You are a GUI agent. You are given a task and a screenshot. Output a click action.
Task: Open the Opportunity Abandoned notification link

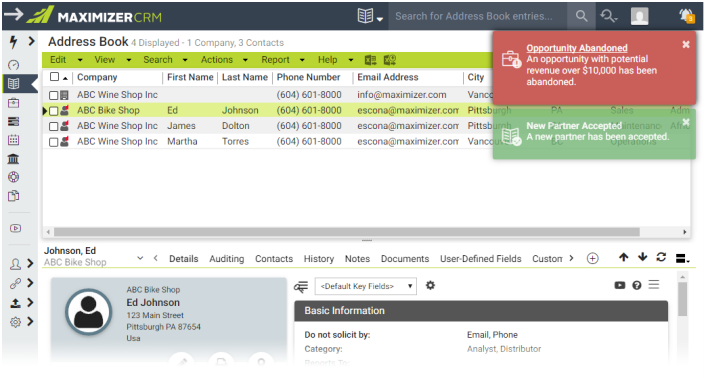click(577, 48)
